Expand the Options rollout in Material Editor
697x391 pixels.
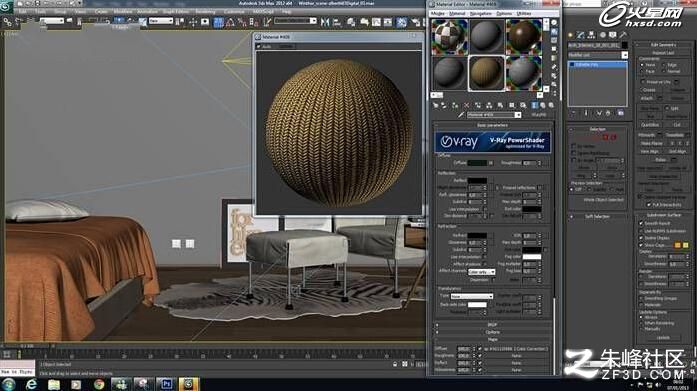coord(493,332)
